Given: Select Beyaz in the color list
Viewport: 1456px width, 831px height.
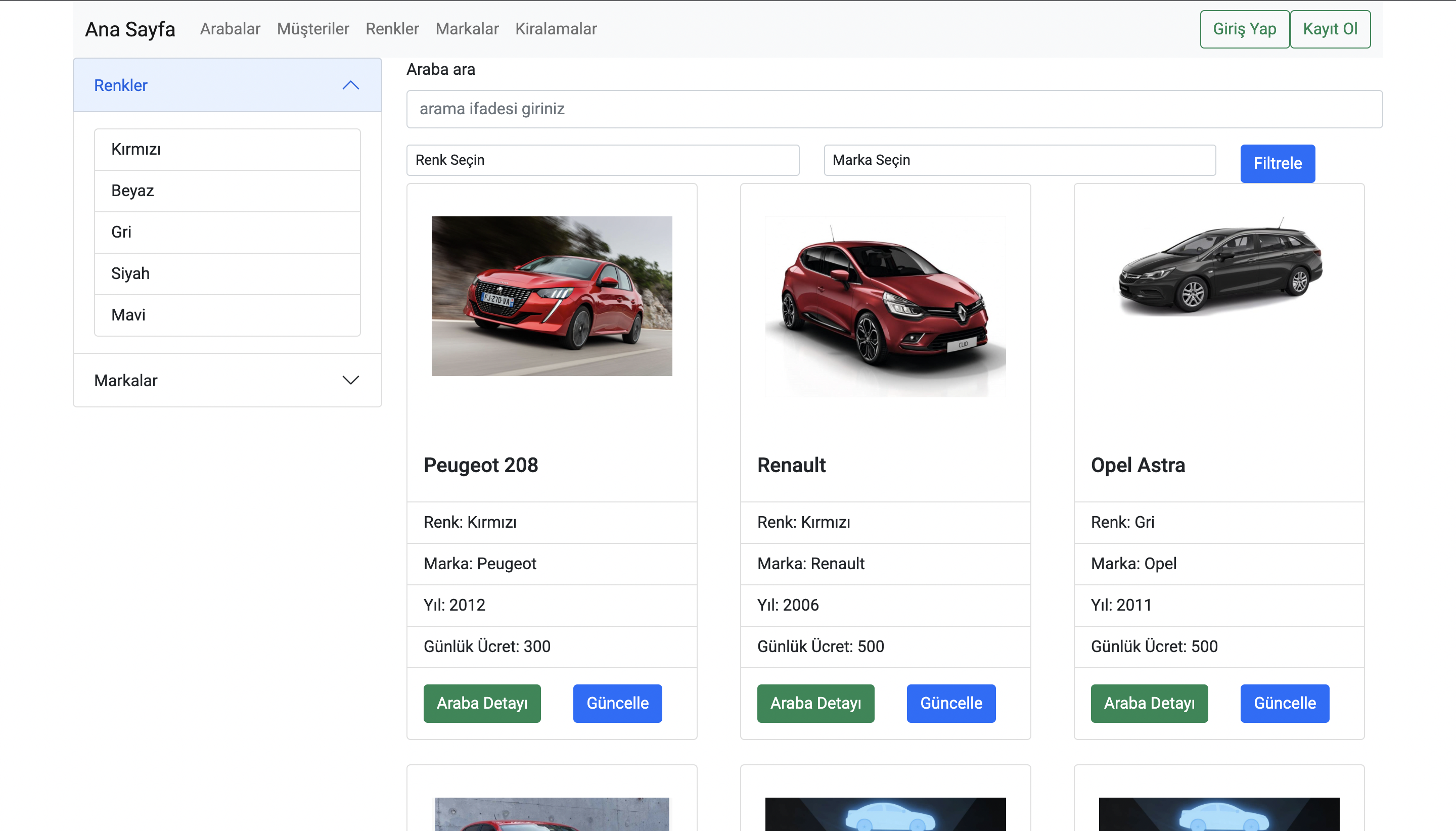Looking at the screenshot, I should [x=227, y=191].
